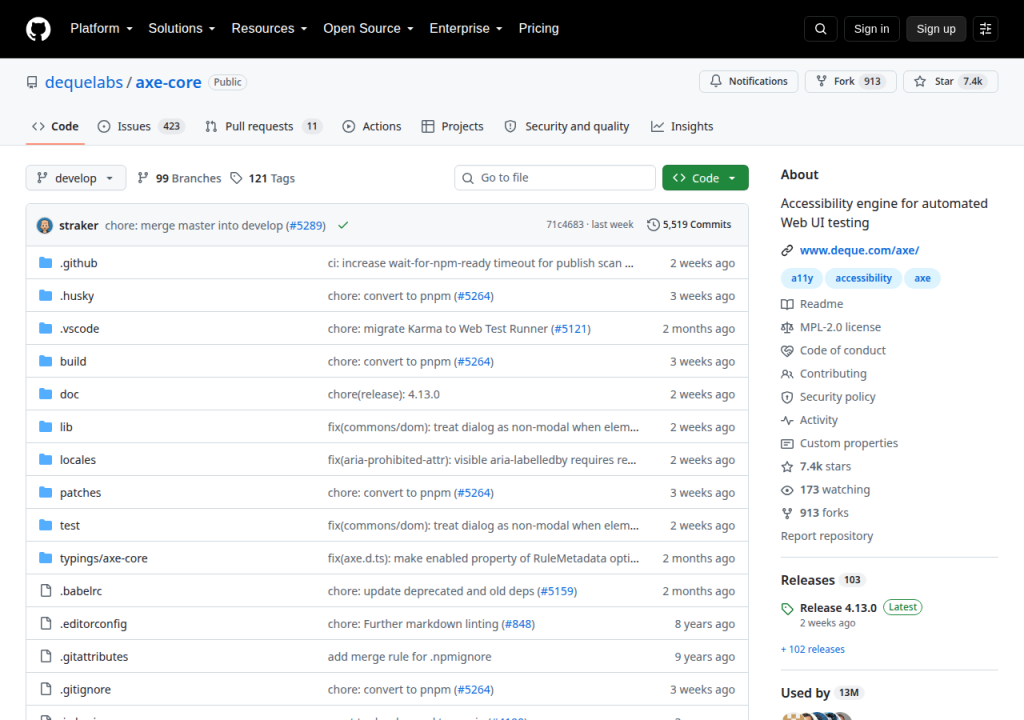1024x720 pixels.
Task: Open the MPL-2.0 license link
Action: click(x=831, y=327)
